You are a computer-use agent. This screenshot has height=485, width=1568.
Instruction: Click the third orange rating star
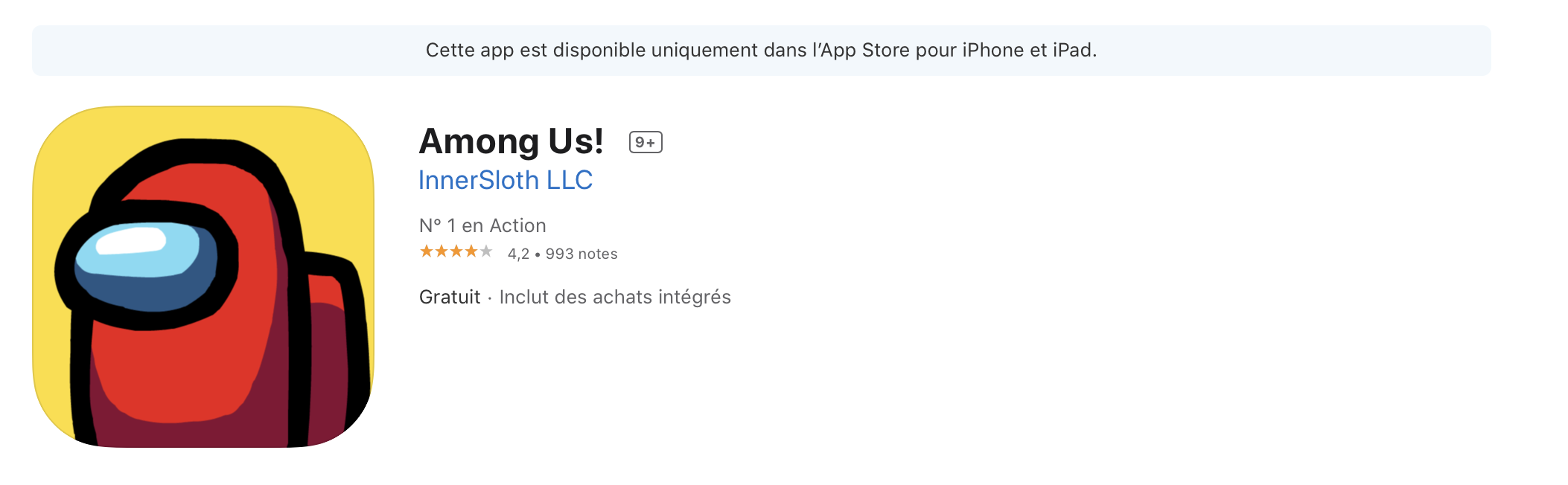coord(456,251)
